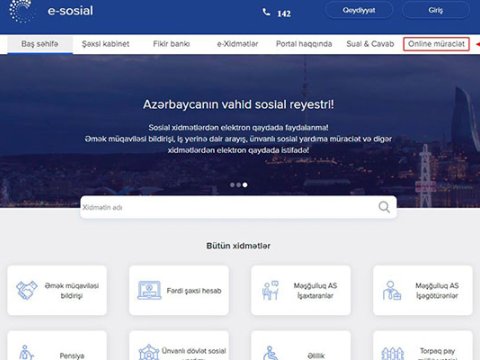Click the wheelchair Əlillik icon
Viewport: 480px width, 360px height.
(x=270, y=353)
